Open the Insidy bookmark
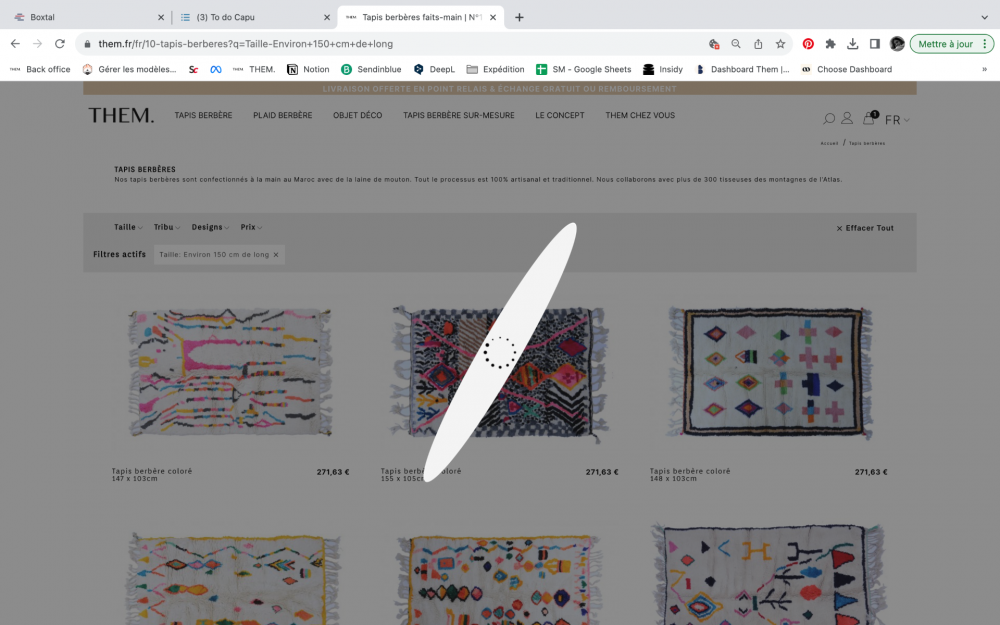Viewport: 1000px width, 625px height. [x=663, y=69]
